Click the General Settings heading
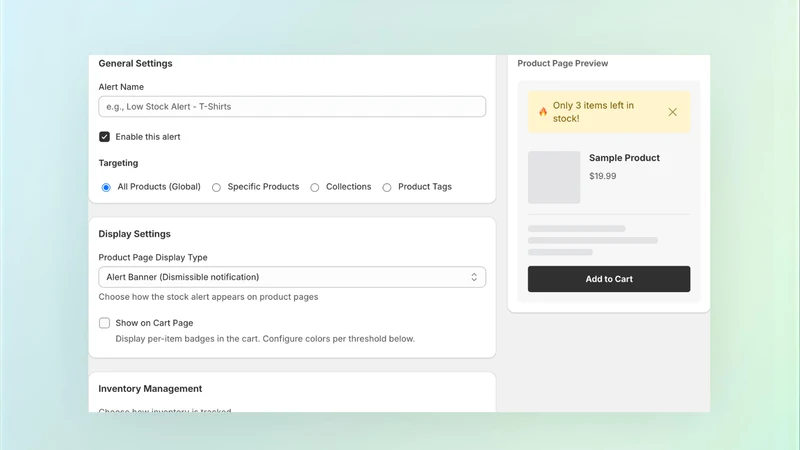 coord(135,63)
